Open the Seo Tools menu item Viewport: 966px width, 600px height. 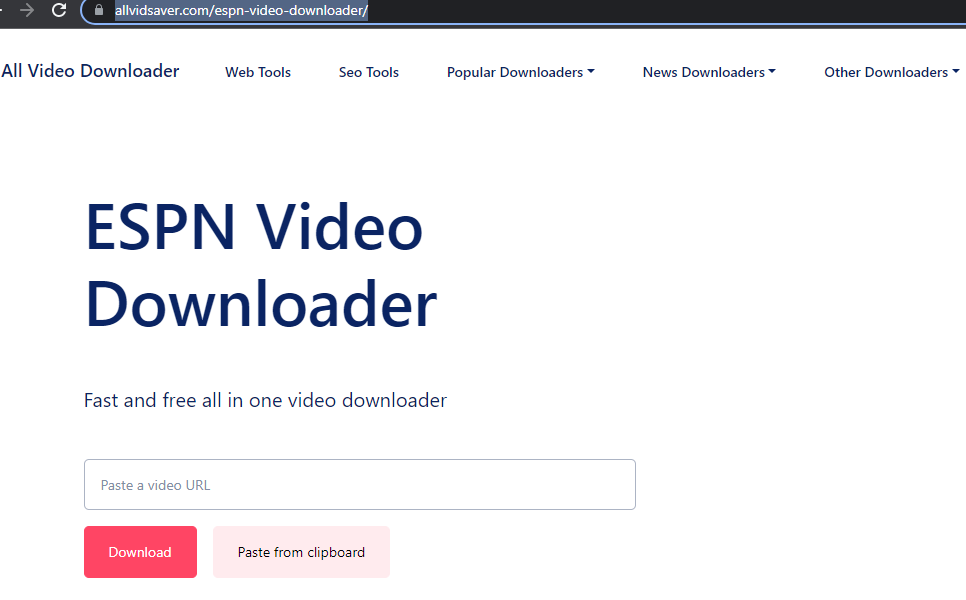pos(368,72)
